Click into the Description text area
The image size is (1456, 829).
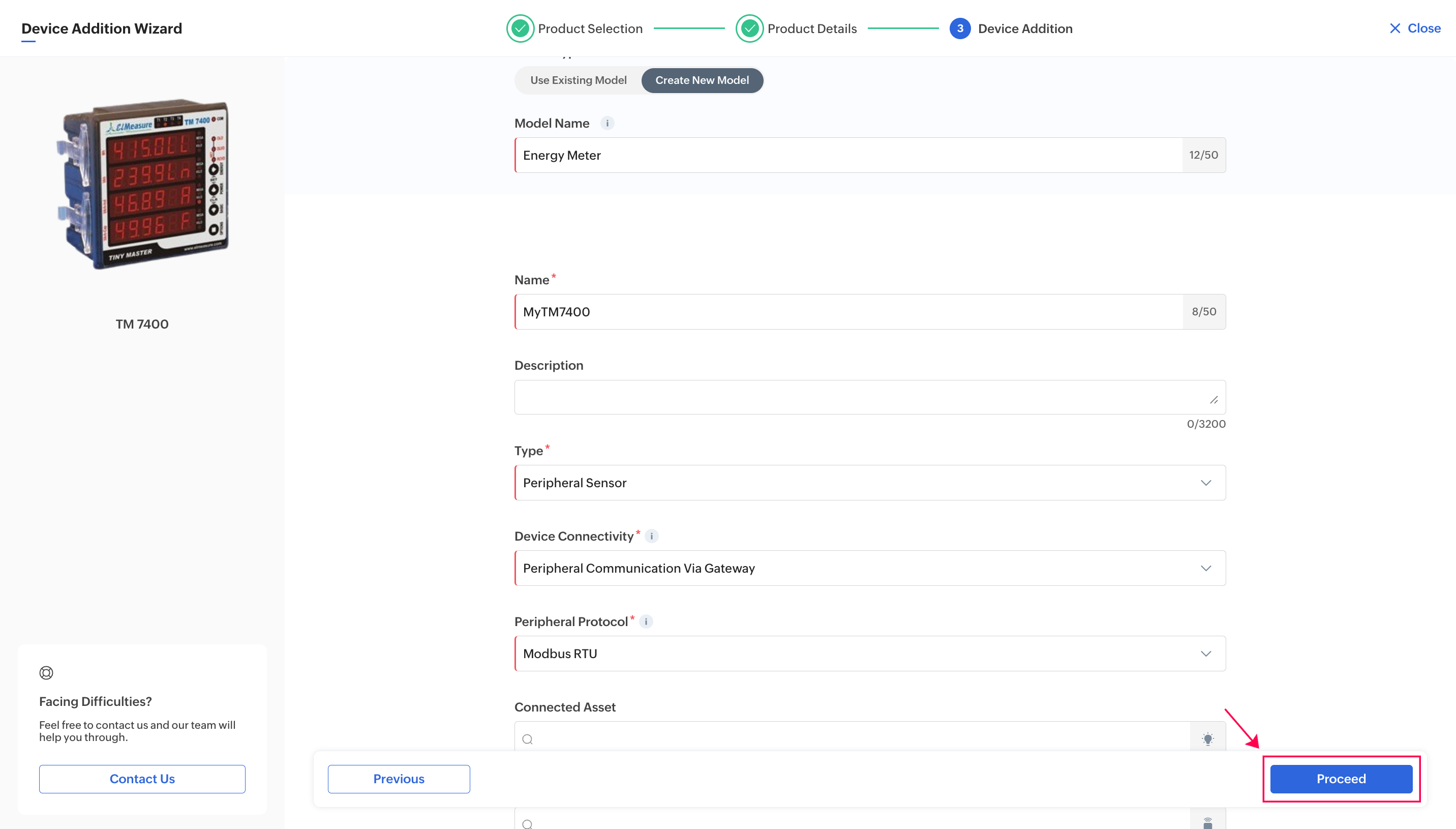pos(869,397)
